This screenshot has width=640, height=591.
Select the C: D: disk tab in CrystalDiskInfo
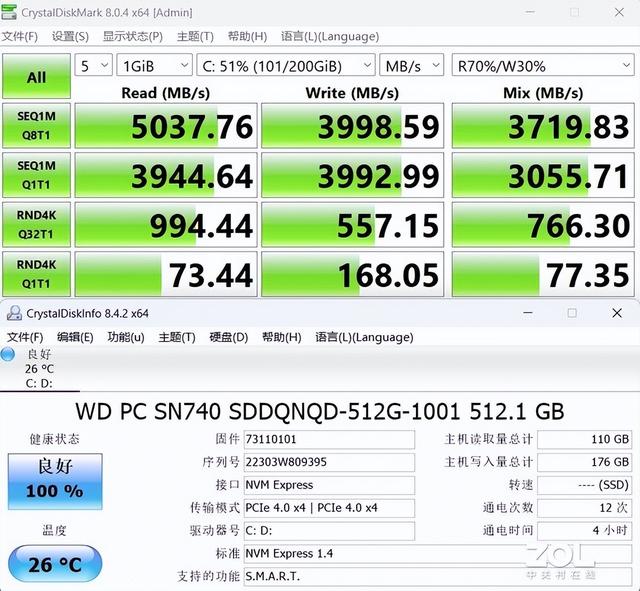click(x=40, y=369)
